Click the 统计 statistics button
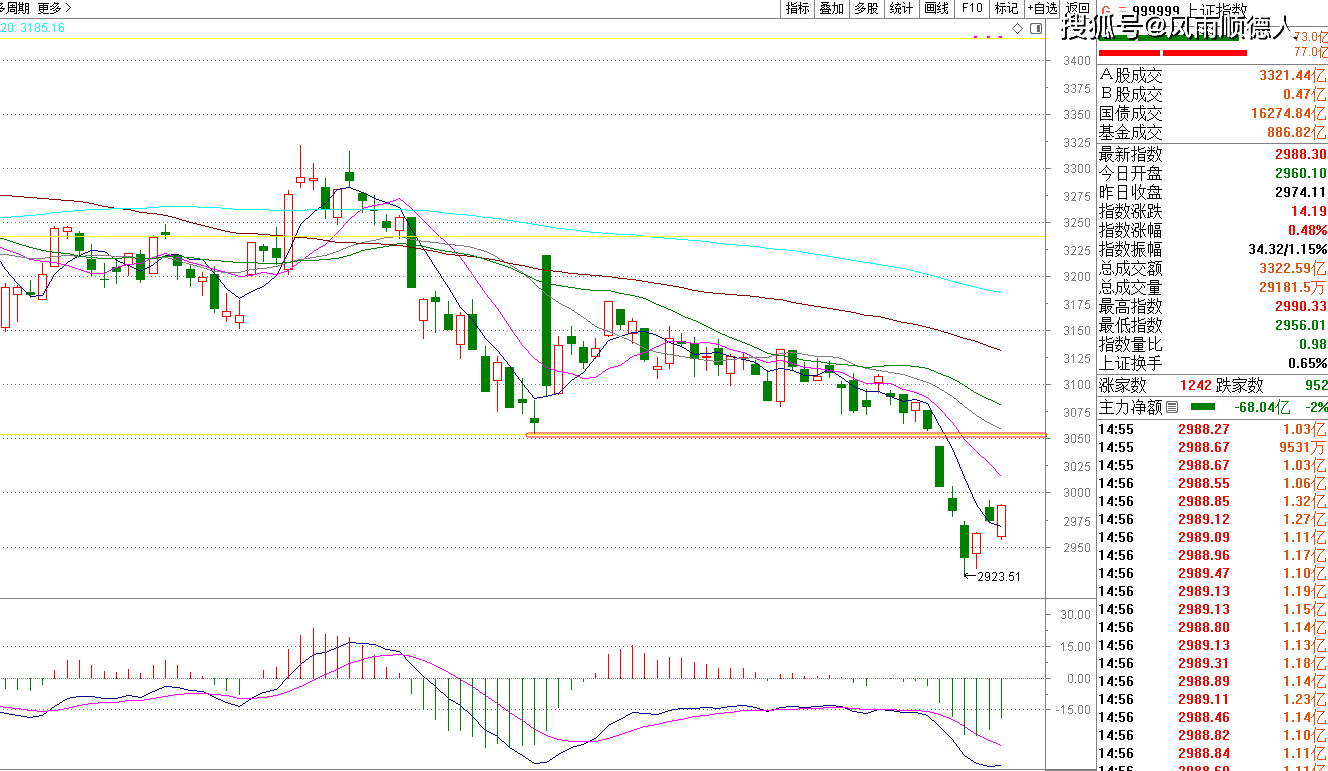1328x771 pixels. (901, 8)
